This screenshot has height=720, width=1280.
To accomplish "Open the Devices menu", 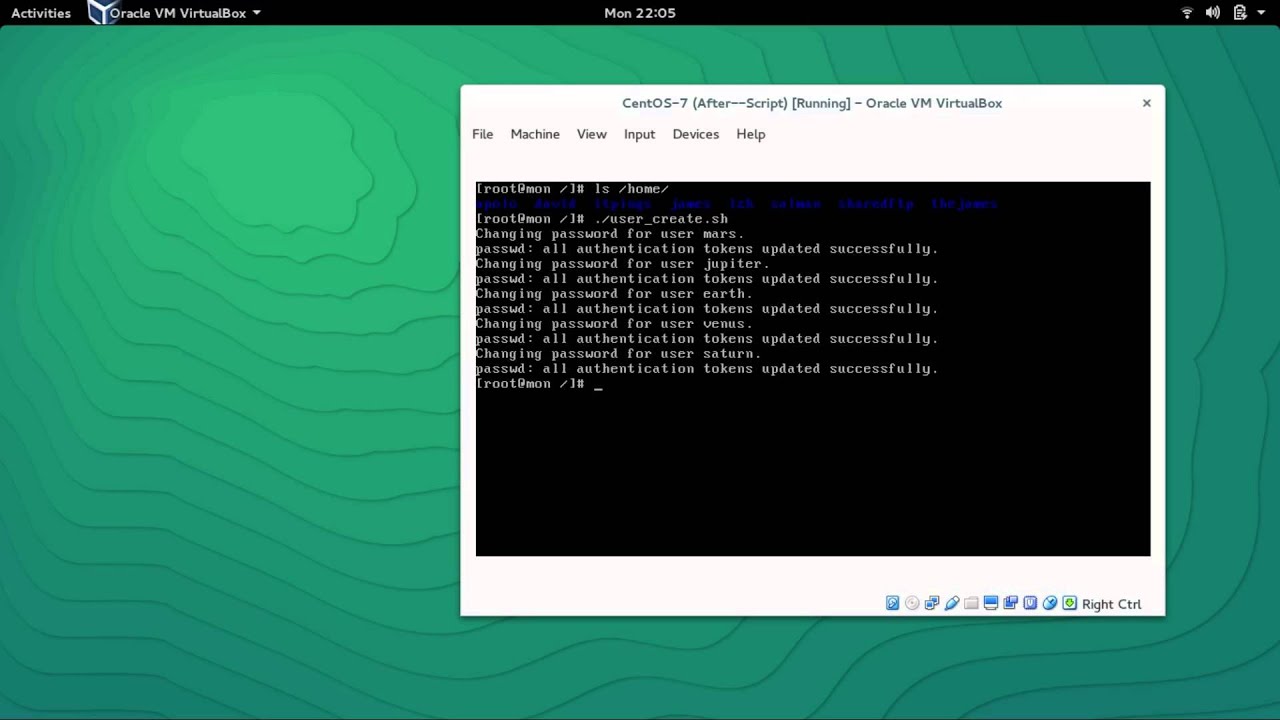I will tap(696, 134).
